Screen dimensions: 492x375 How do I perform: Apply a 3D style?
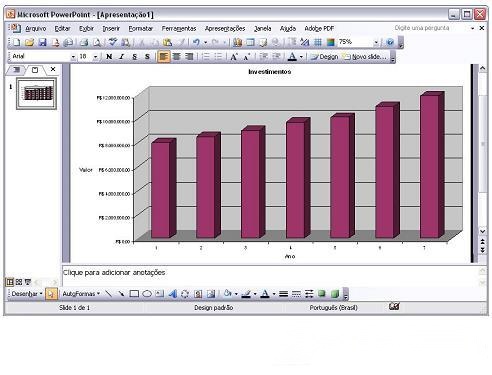[x=335, y=294]
